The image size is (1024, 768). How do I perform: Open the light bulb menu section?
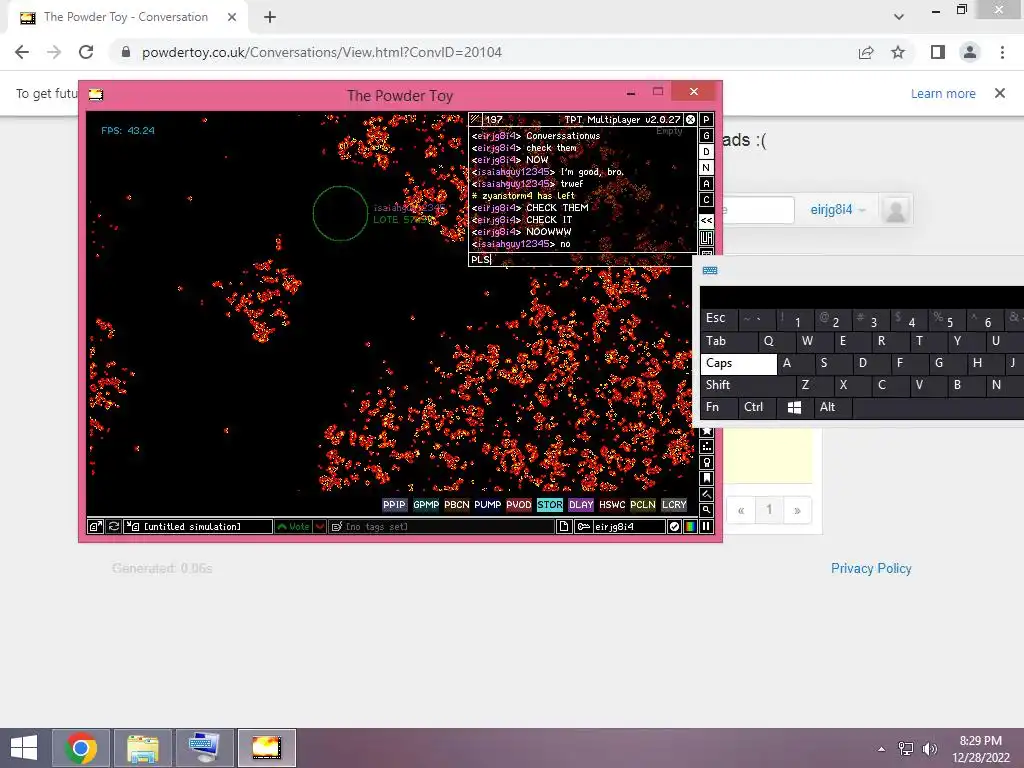coord(706,462)
